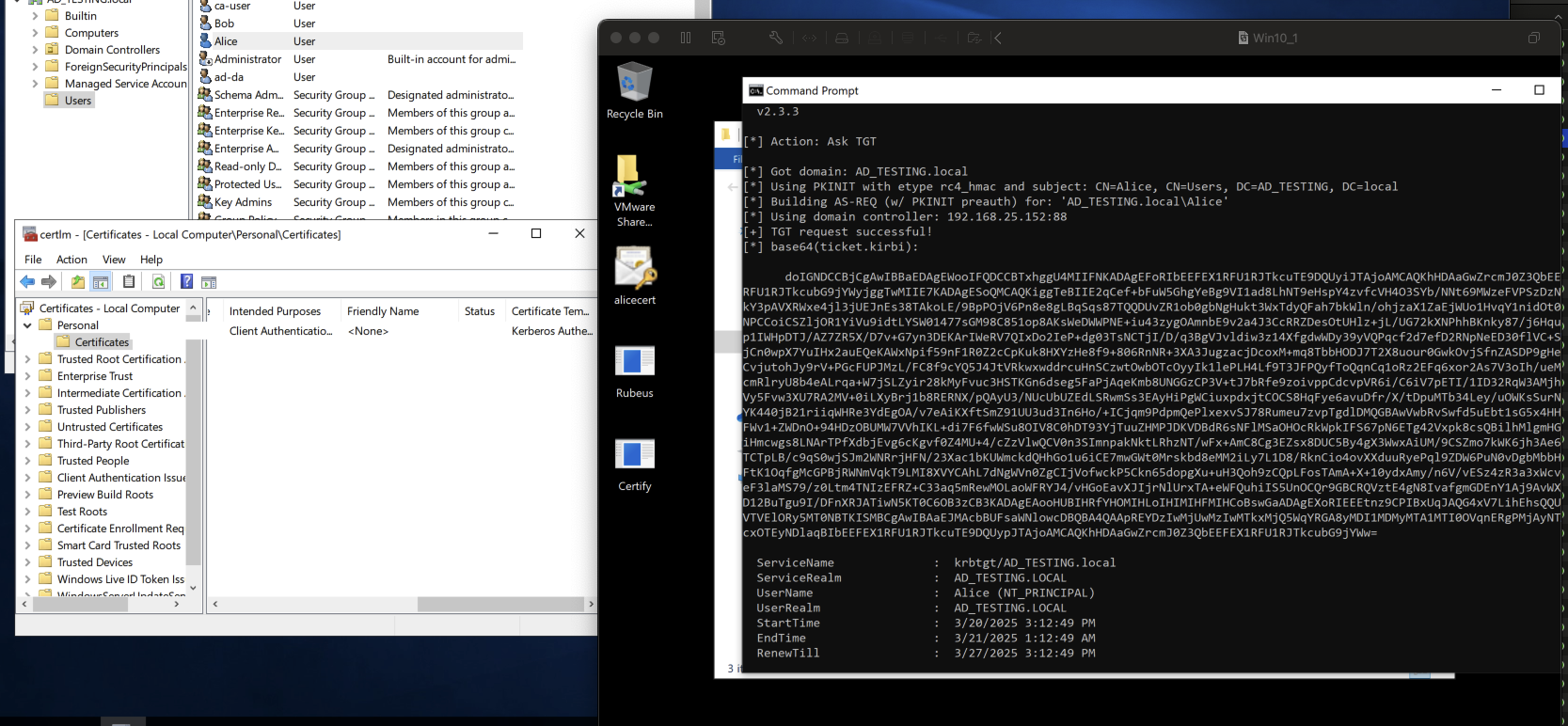The width and height of the screenshot is (1568, 726).
Task: Expand Domain Controllers in AD tree
Action: click(35, 50)
